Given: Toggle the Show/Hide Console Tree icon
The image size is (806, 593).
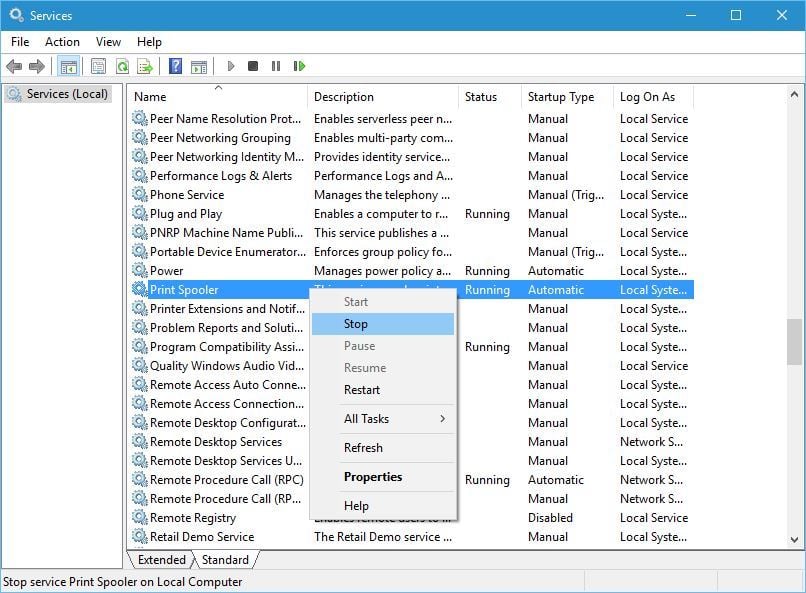Looking at the screenshot, I should point(68,66).
